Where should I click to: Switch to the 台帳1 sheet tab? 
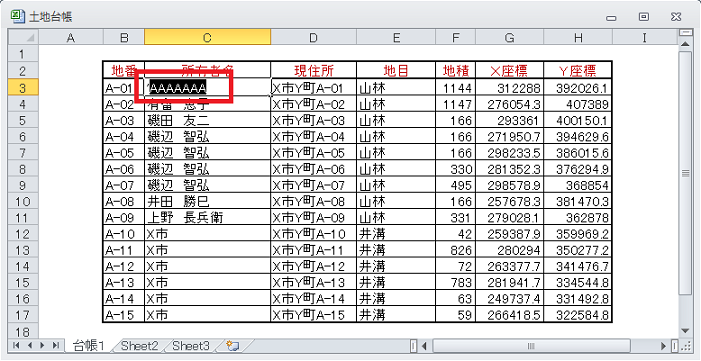[x=89, y=345]
